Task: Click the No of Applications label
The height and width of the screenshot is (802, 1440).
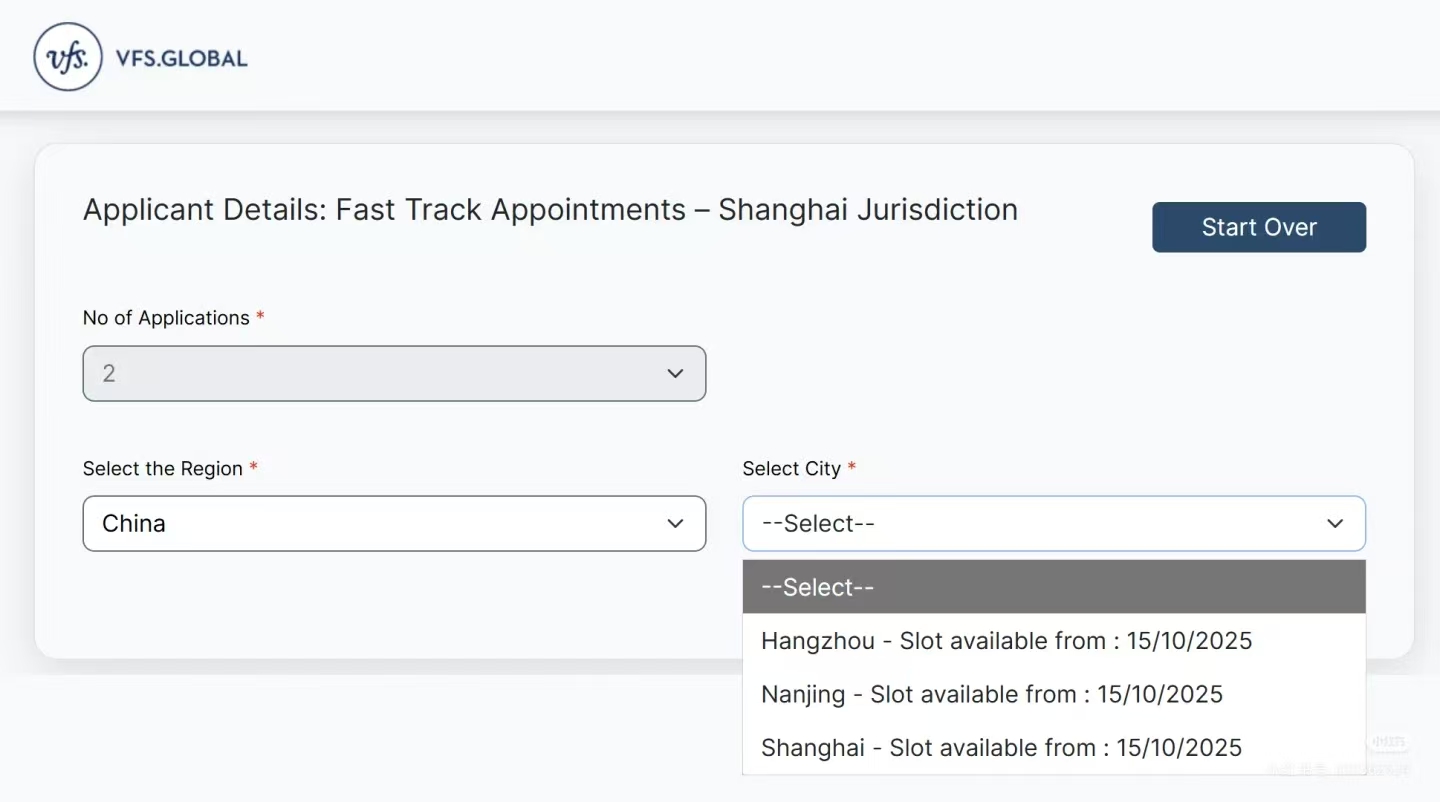Action: click(166, 318)
